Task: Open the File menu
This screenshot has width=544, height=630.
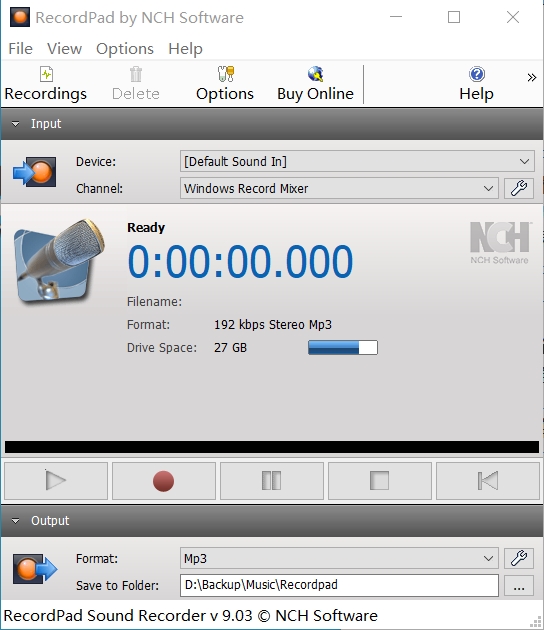Action: click(20, 49)
